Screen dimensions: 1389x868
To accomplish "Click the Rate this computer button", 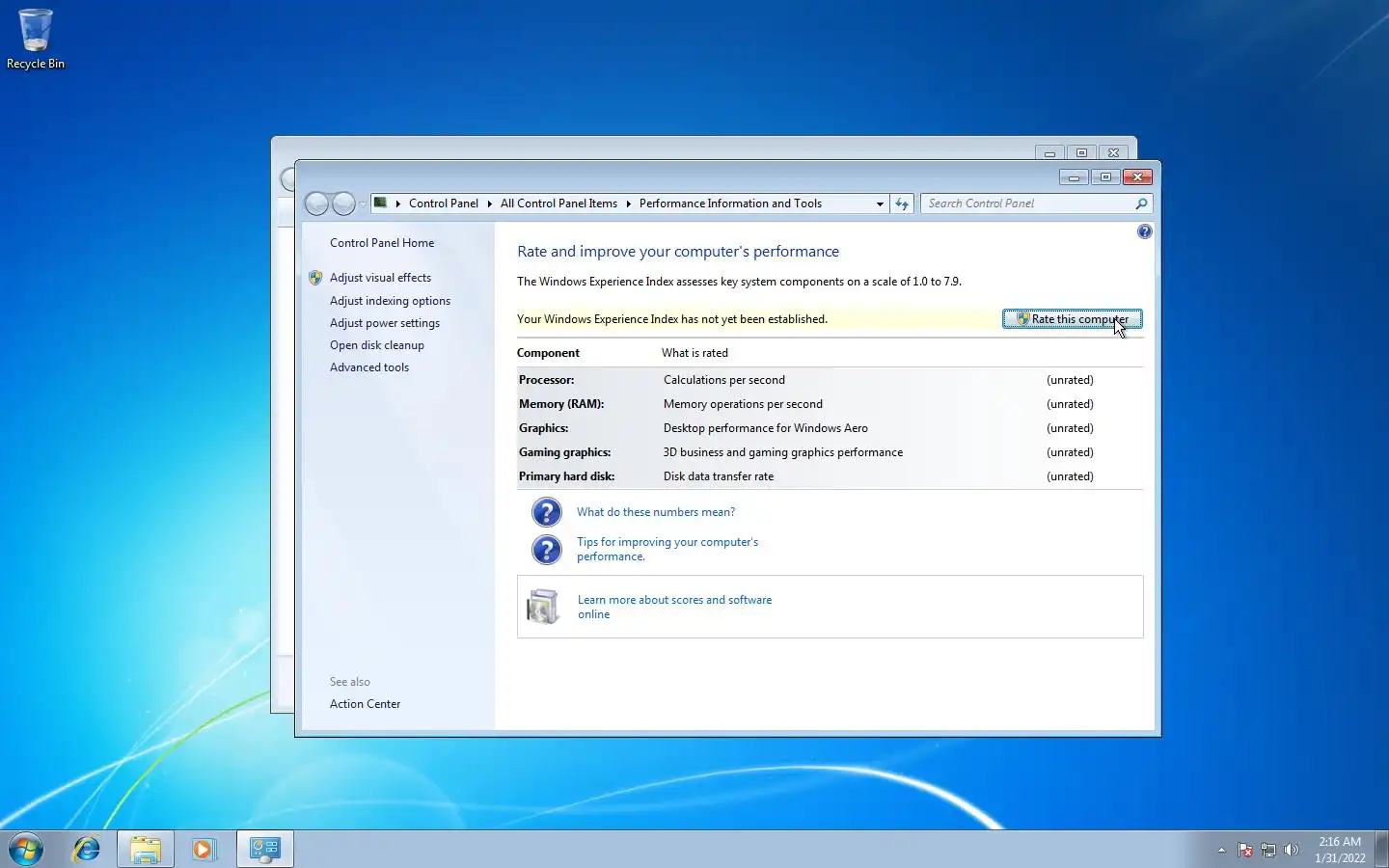I will 1072,319.
